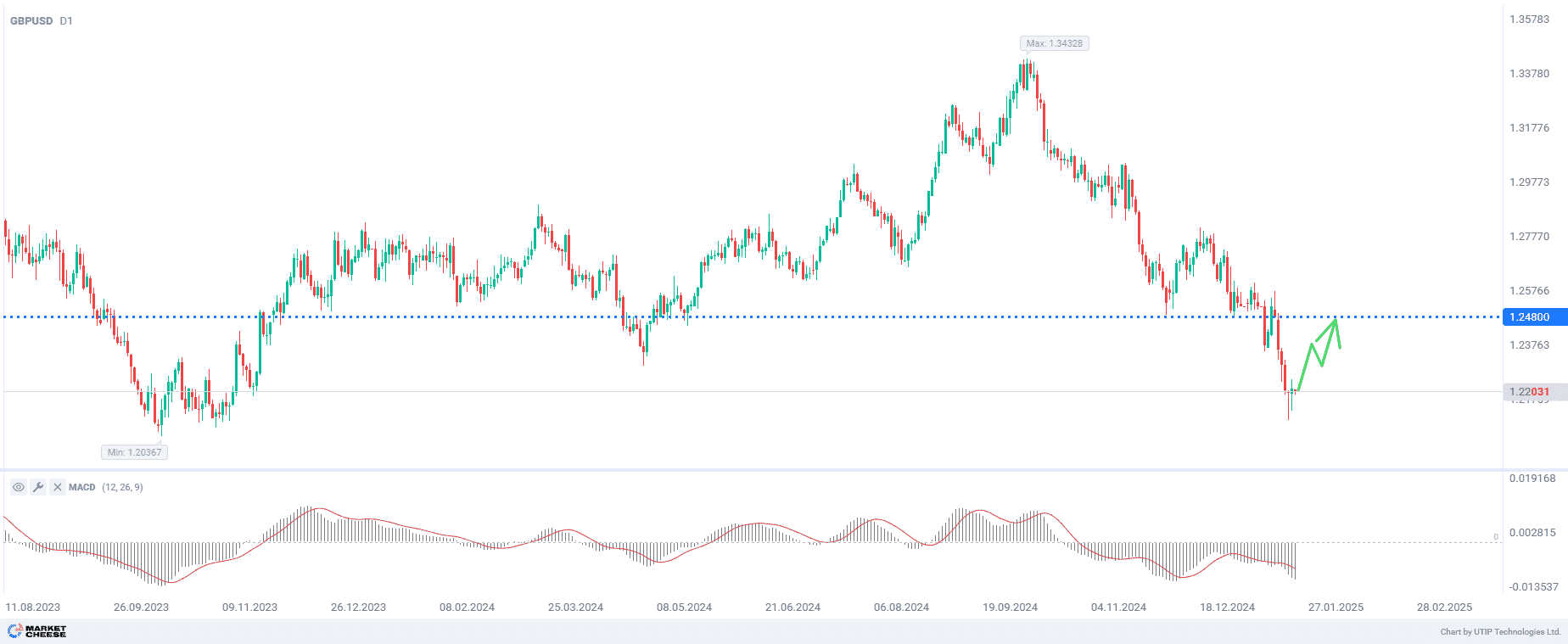Select the blue 1.24800 price level tag
The image size is (1568, 644).
[x=1532, y=316]
